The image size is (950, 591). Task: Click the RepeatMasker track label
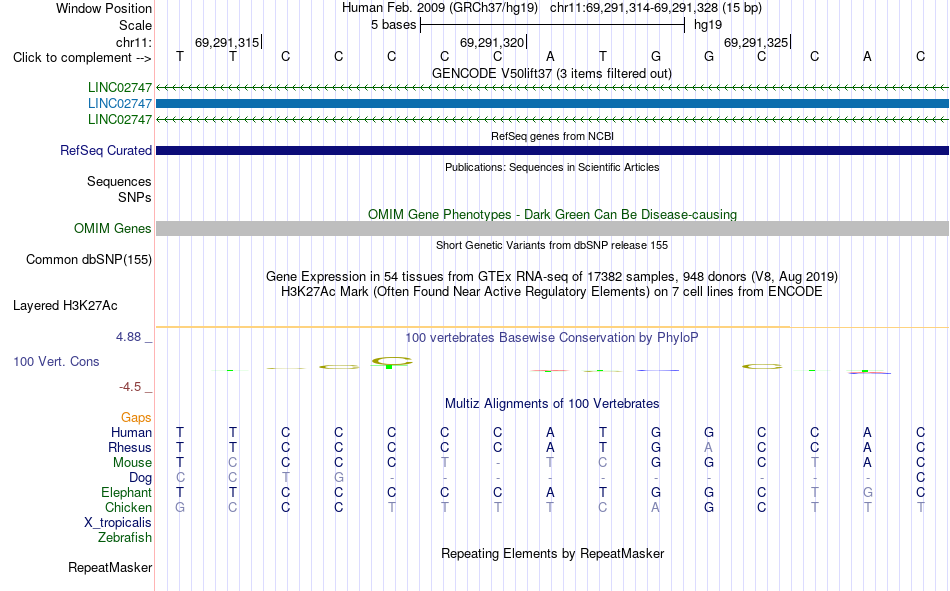(110, 568)
